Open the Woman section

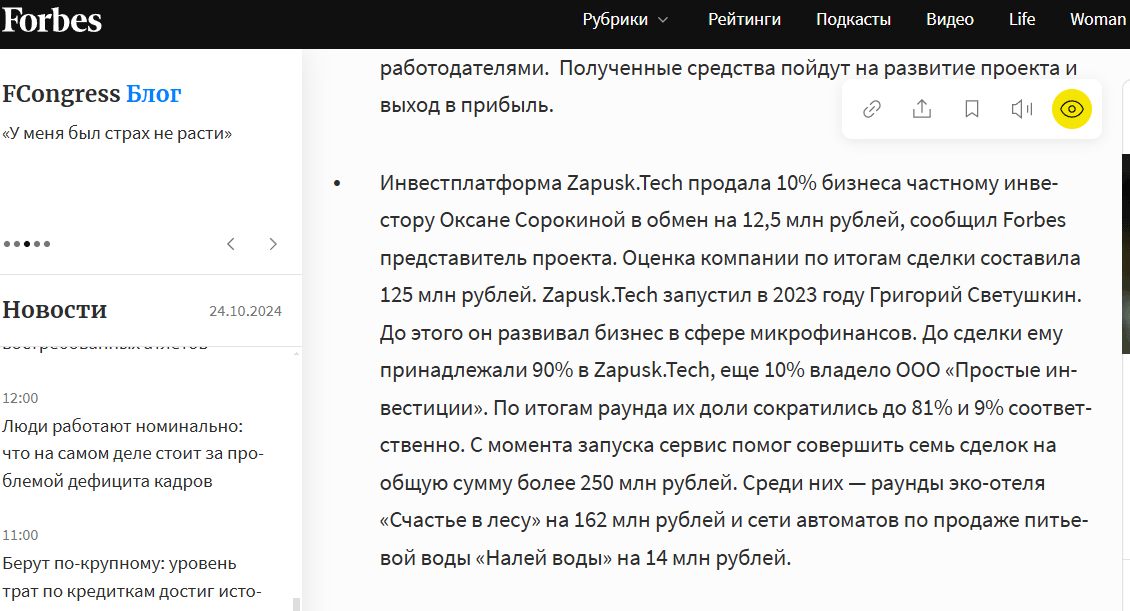(x=1098, y=19)
